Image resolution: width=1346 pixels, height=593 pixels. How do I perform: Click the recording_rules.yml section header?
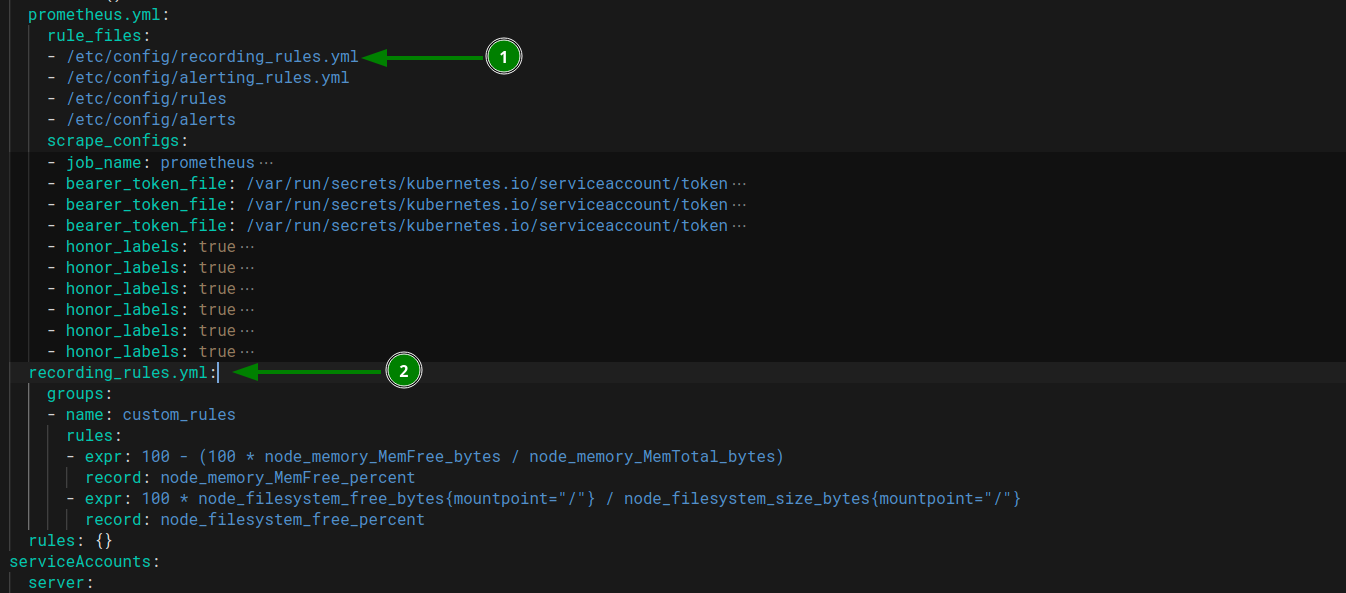click(x=118, y=372)
